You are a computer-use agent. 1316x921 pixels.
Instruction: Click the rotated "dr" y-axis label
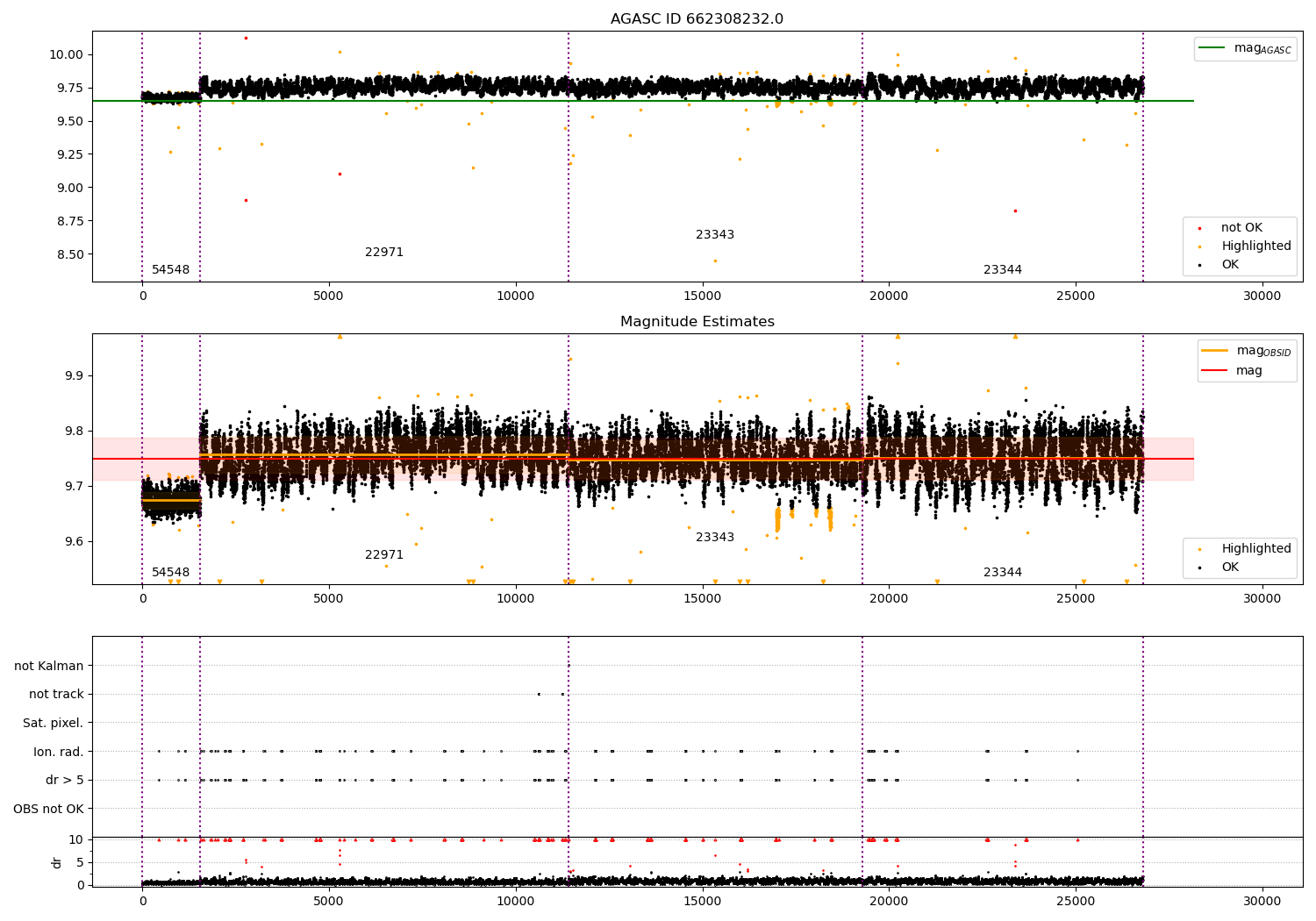[x=57, y=862]
